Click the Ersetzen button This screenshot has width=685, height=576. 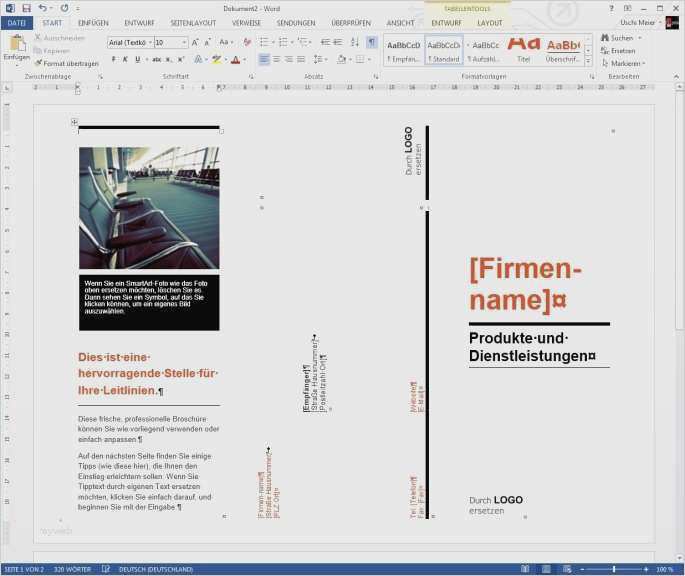618,50
